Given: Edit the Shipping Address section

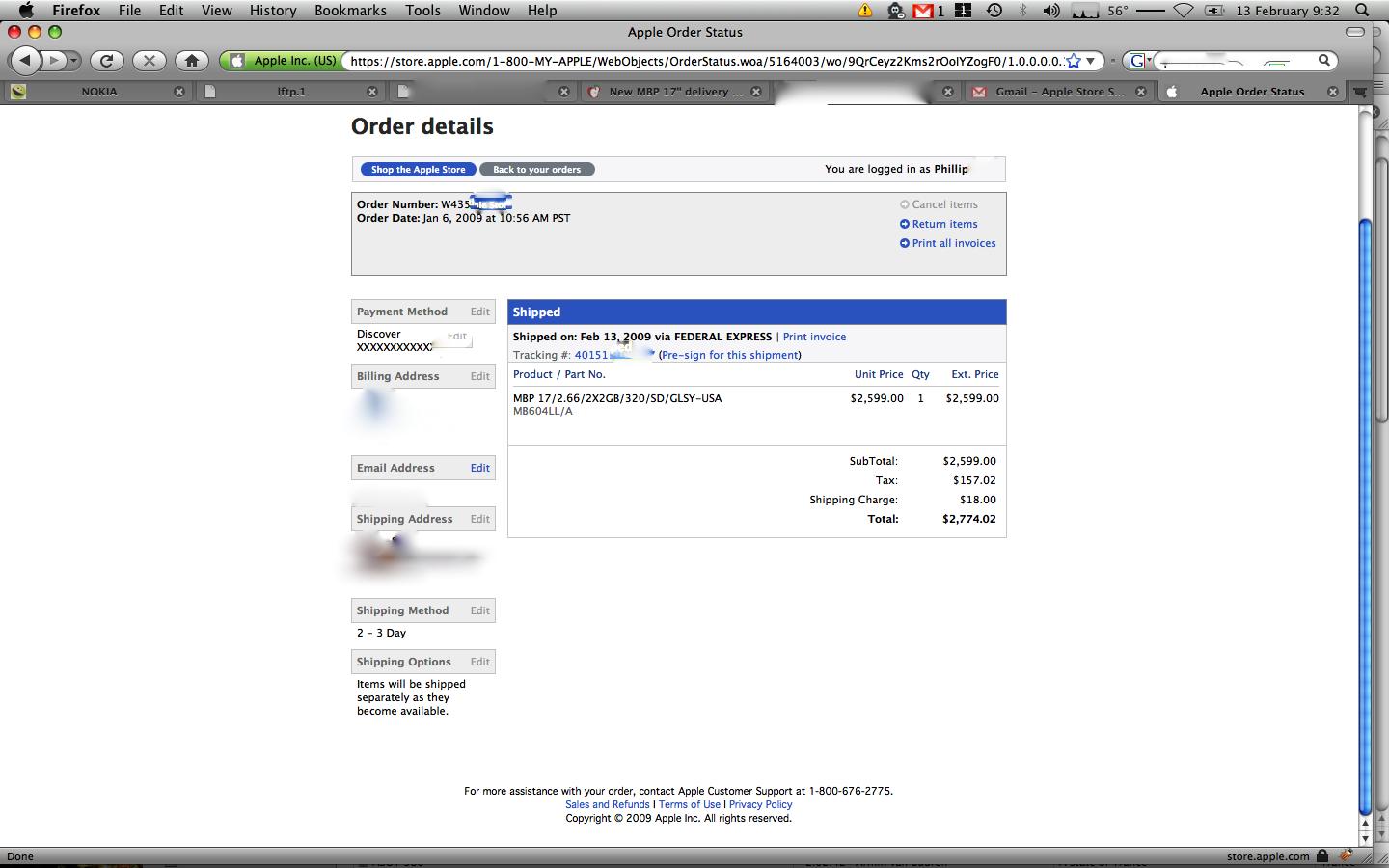Looking at the screenshot, I should [x=480, y=519].
